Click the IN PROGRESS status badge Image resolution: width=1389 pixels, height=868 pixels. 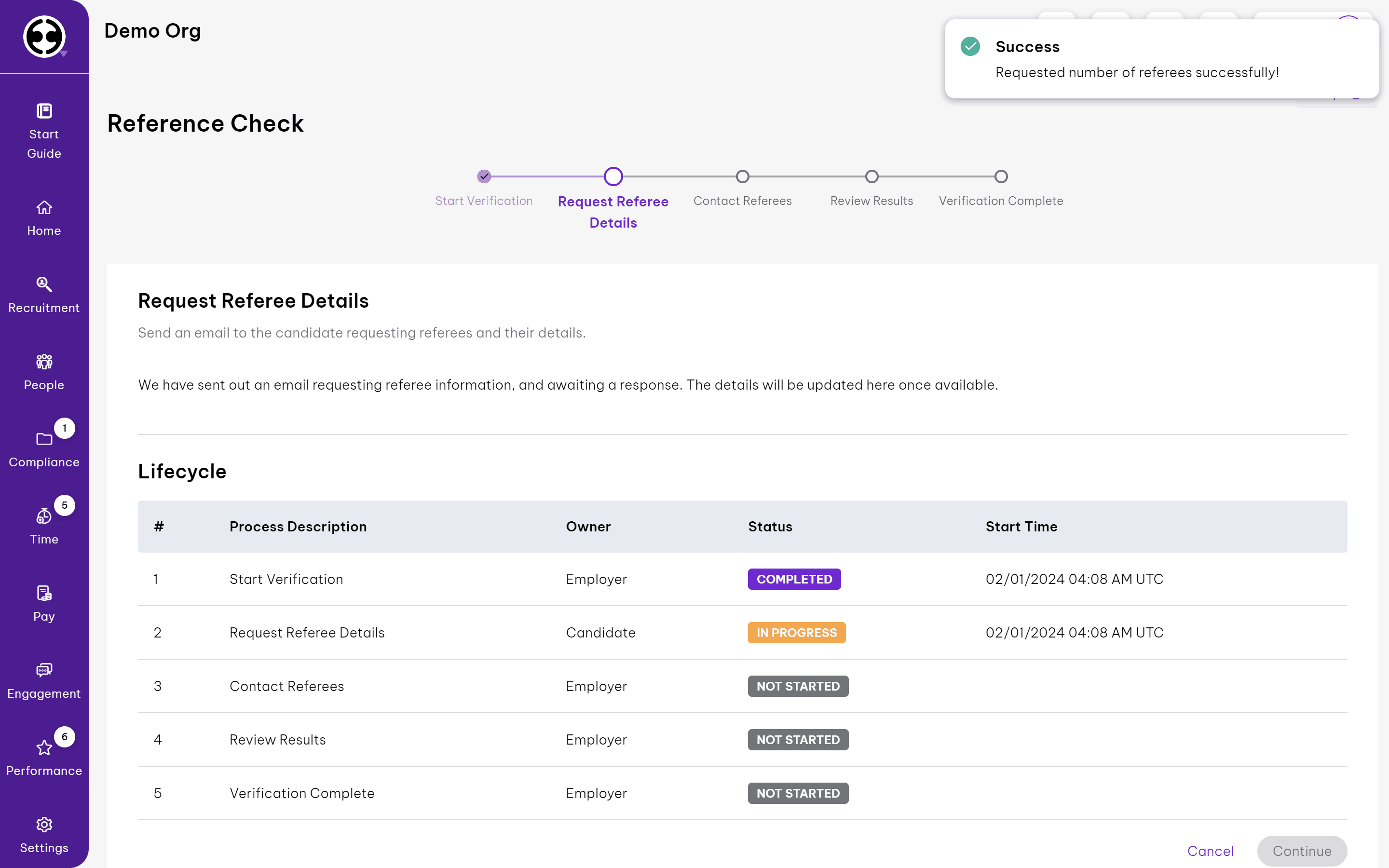pos(796,633)
